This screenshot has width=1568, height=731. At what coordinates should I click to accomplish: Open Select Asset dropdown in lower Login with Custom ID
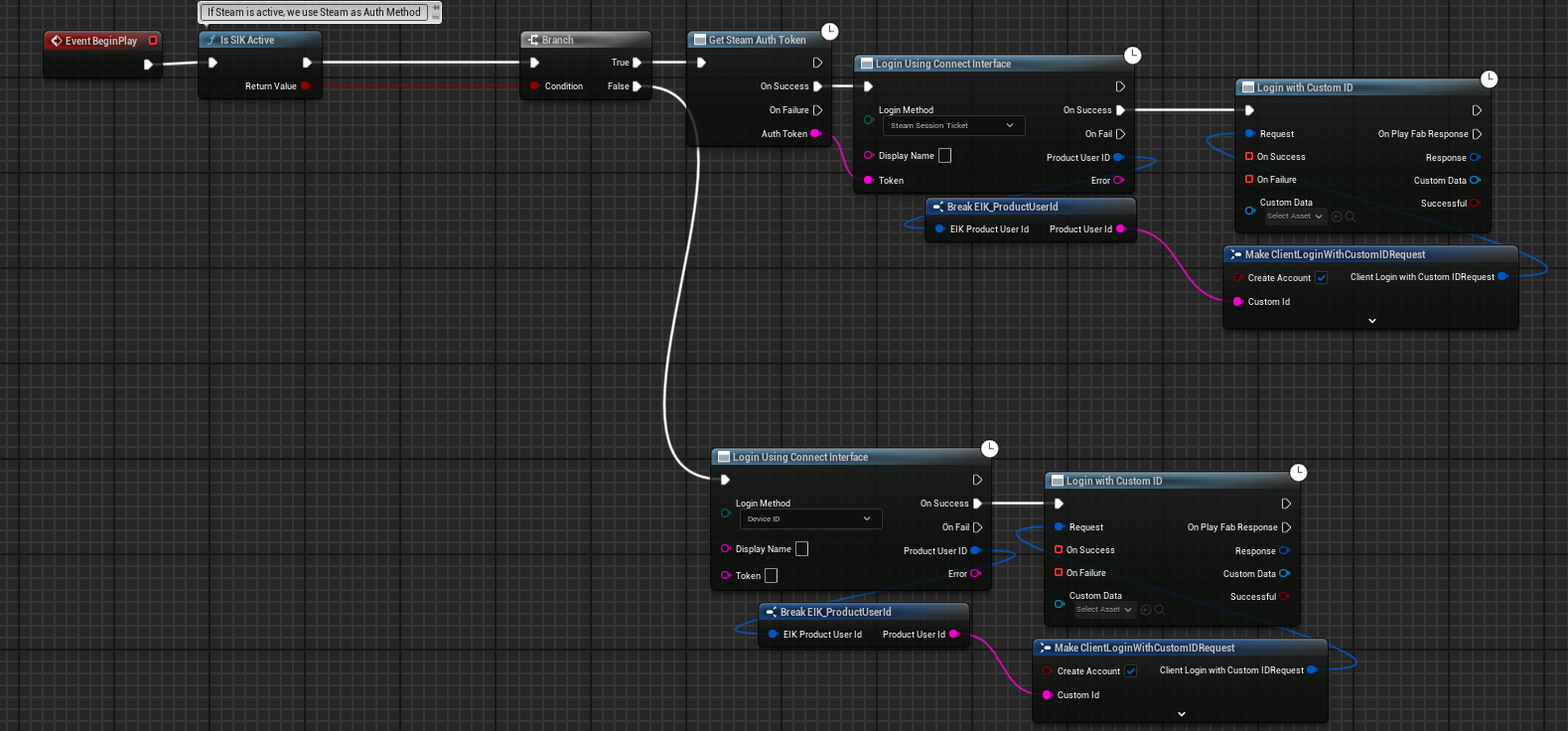point(1103,610)
